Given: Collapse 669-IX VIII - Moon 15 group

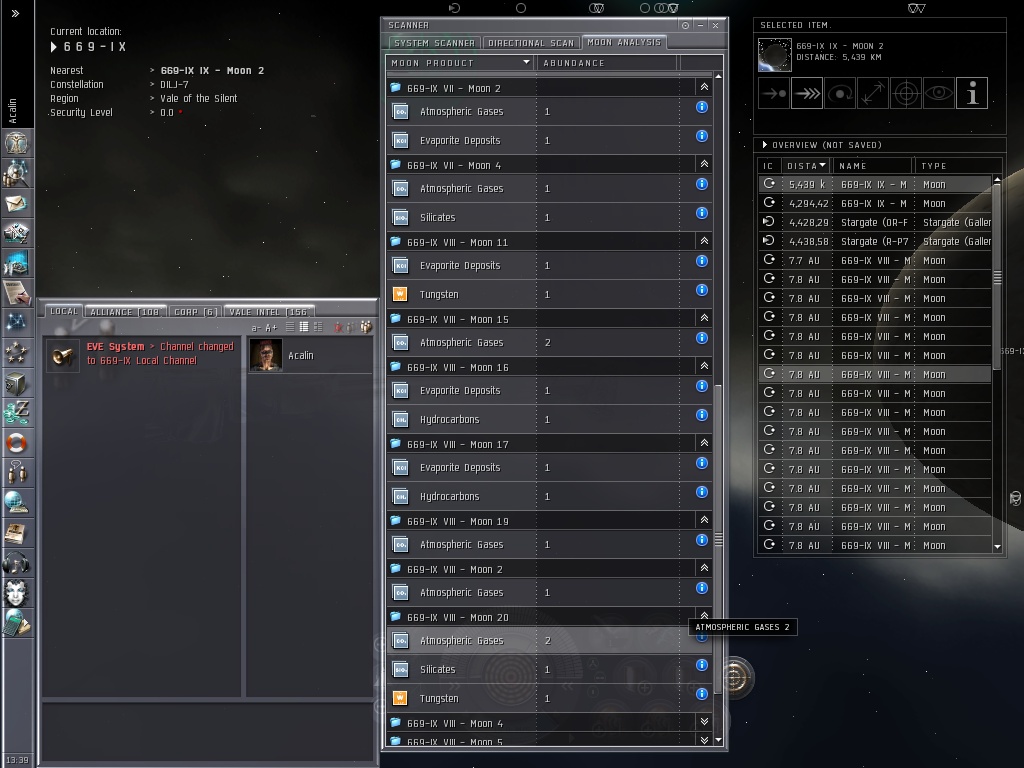Looking at the screenshot, I should click(x=704, y=318).
